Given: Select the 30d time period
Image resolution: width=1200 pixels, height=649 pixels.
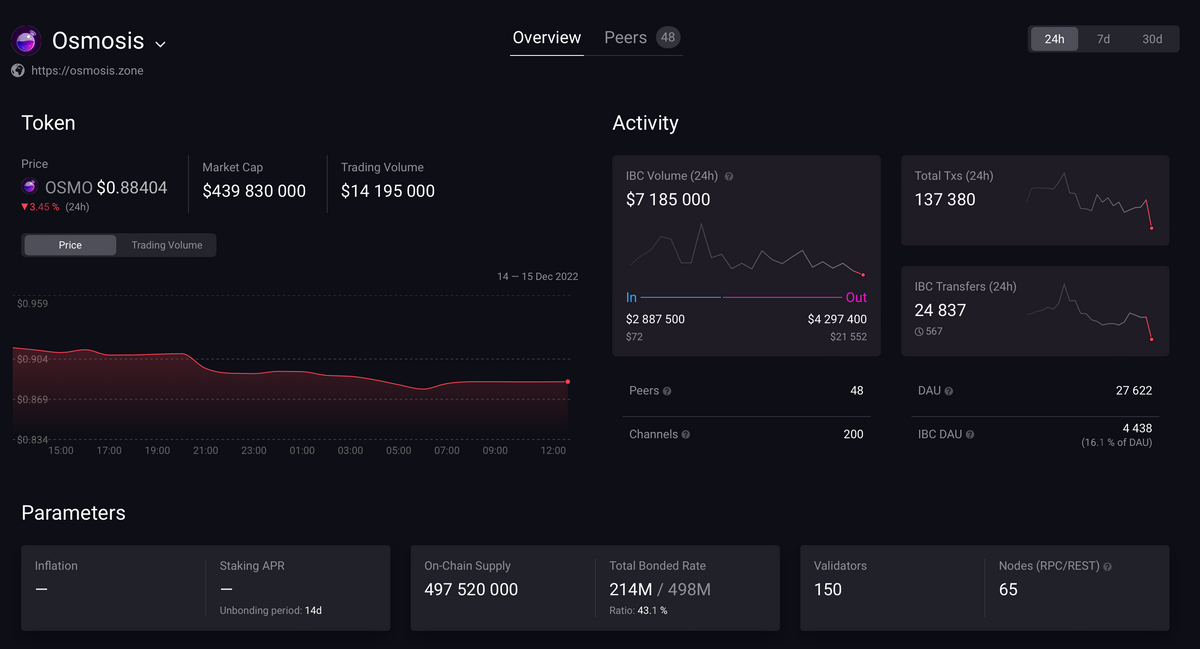Looking at the screenshot, I should point(1152,39).
